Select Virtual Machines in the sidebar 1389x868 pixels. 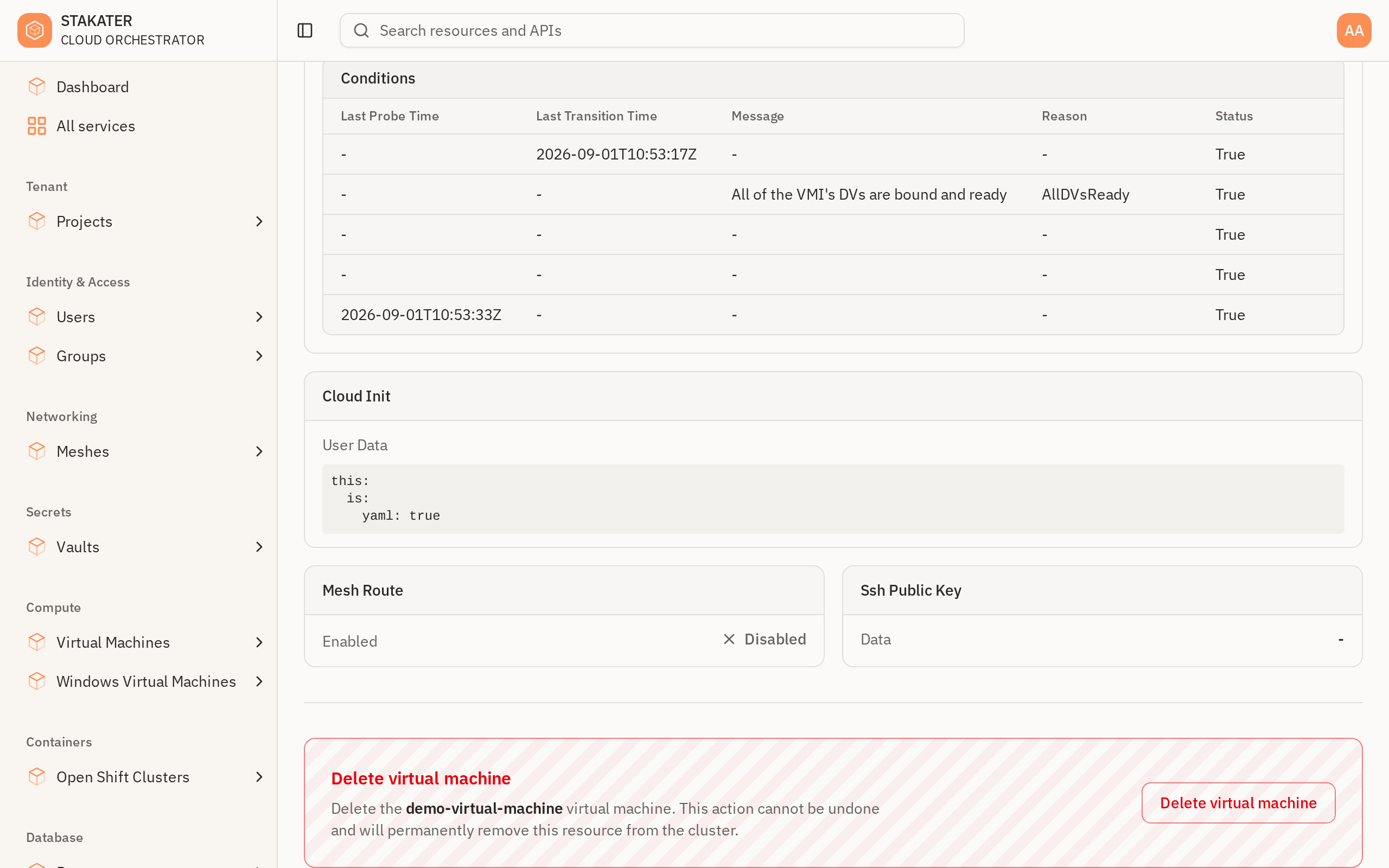(113, 641)
